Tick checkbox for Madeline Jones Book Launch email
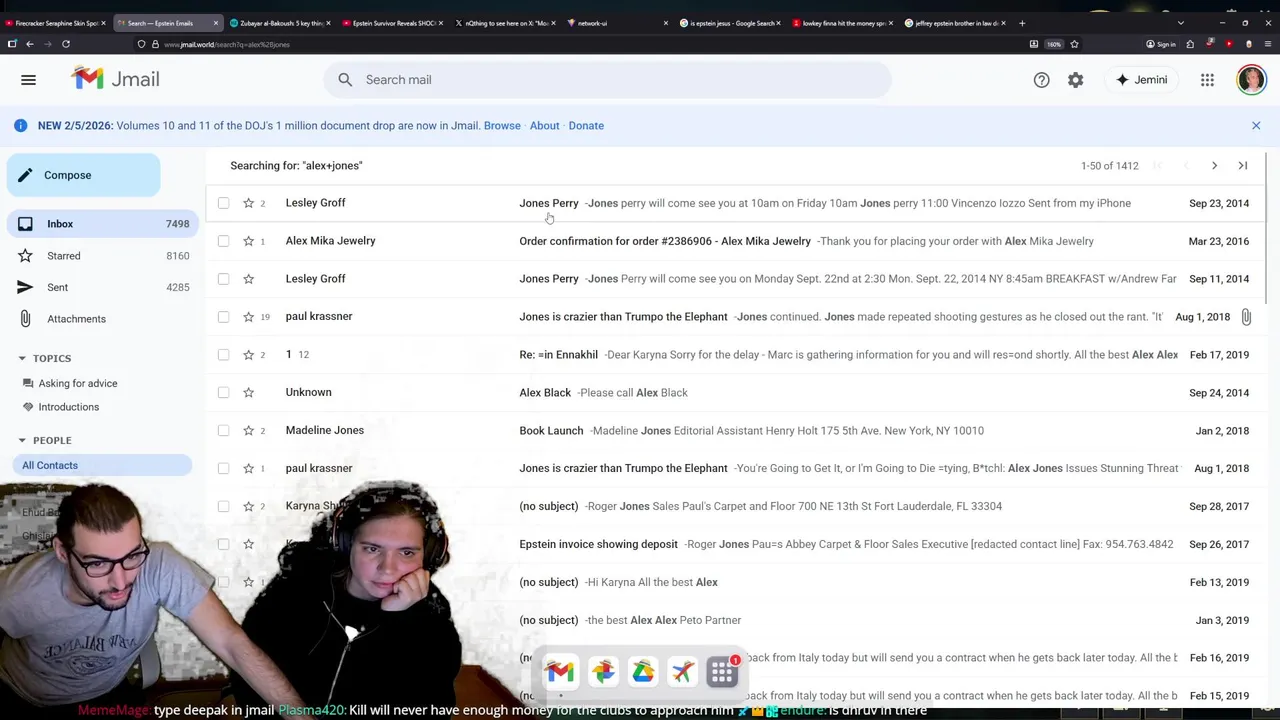Image resolution: width=1280 pixels, height=720 pixels. (x=223, y=431)
